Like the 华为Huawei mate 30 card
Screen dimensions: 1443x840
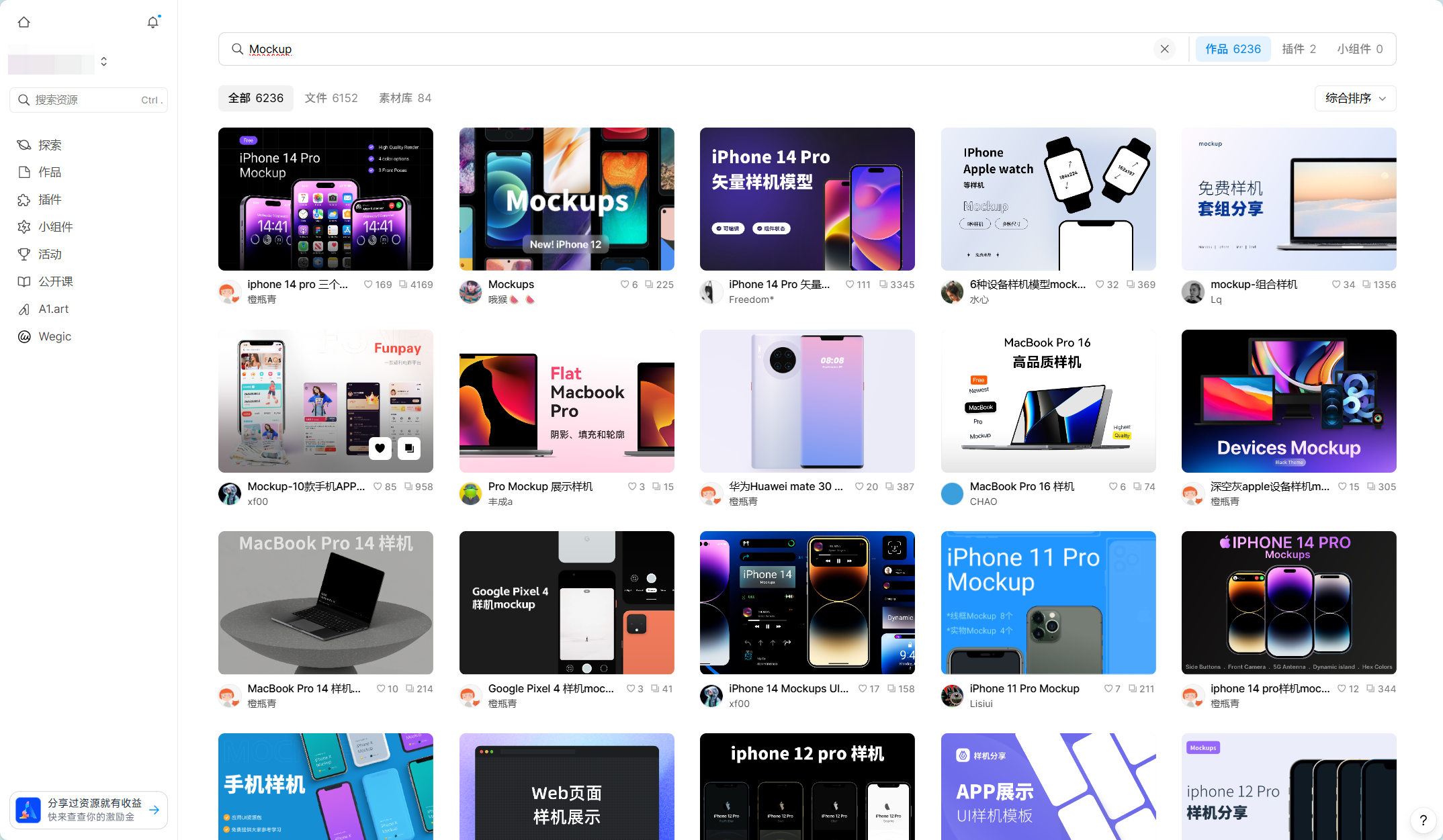click(859, 487)
